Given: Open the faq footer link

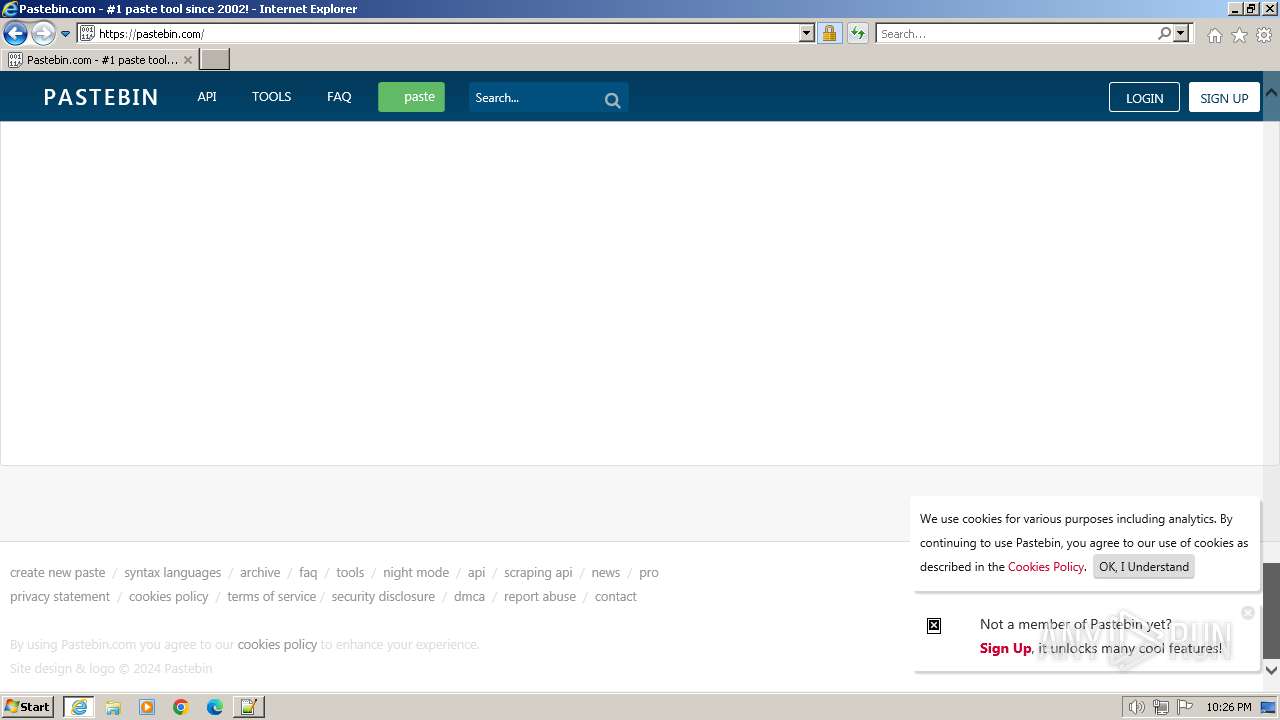Looking at the screenshot, I should [x=308, y=573].
